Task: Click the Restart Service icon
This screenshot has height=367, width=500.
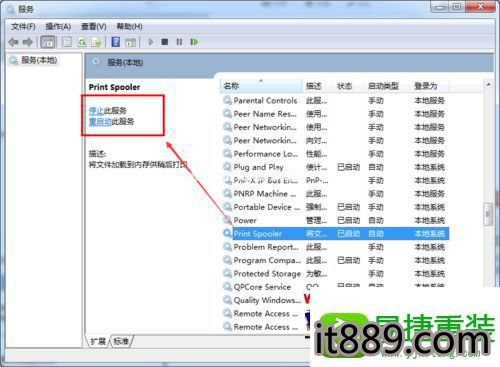Action: [x=194, y=42]
